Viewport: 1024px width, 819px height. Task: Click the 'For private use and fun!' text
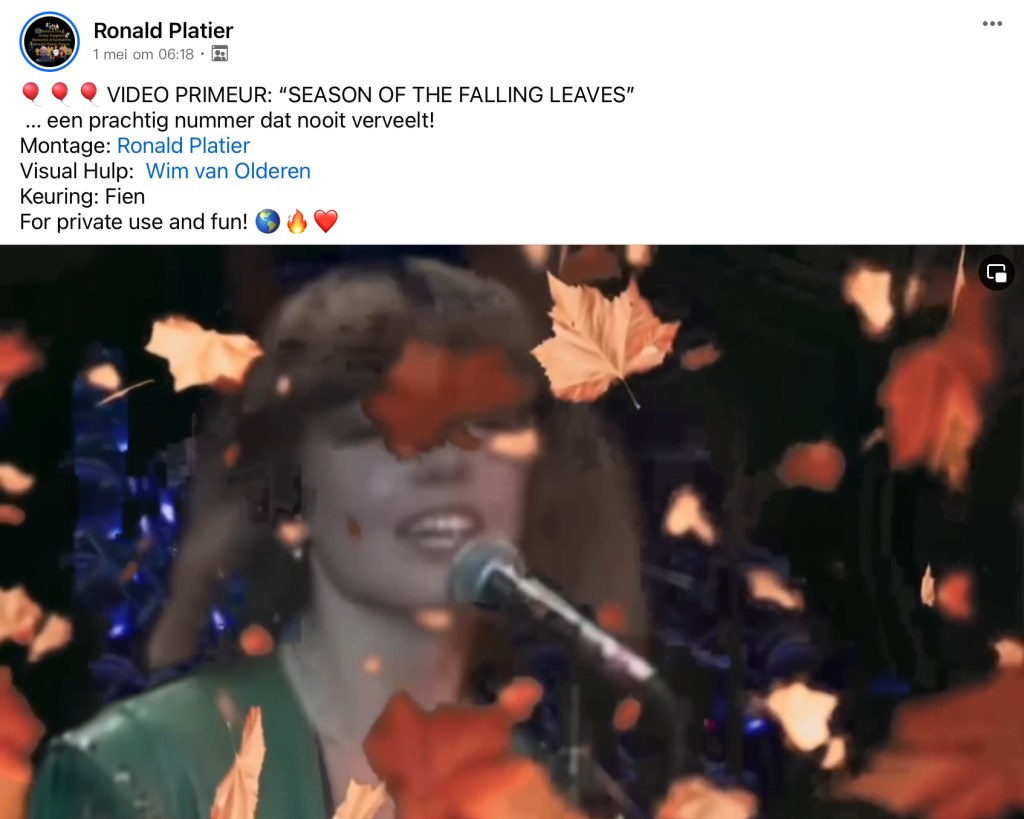click(134, 221)
